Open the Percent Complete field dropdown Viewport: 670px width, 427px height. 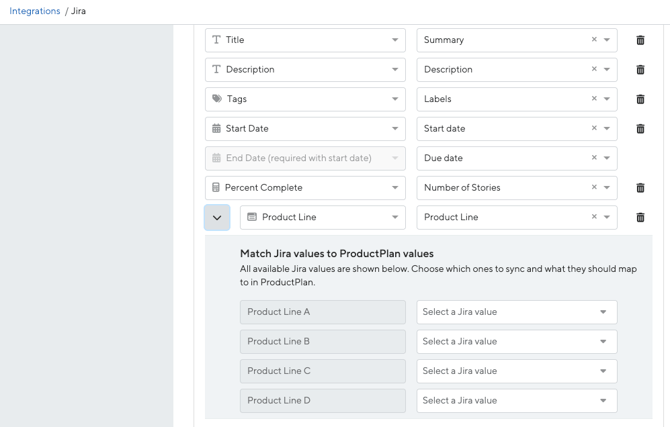305,188
